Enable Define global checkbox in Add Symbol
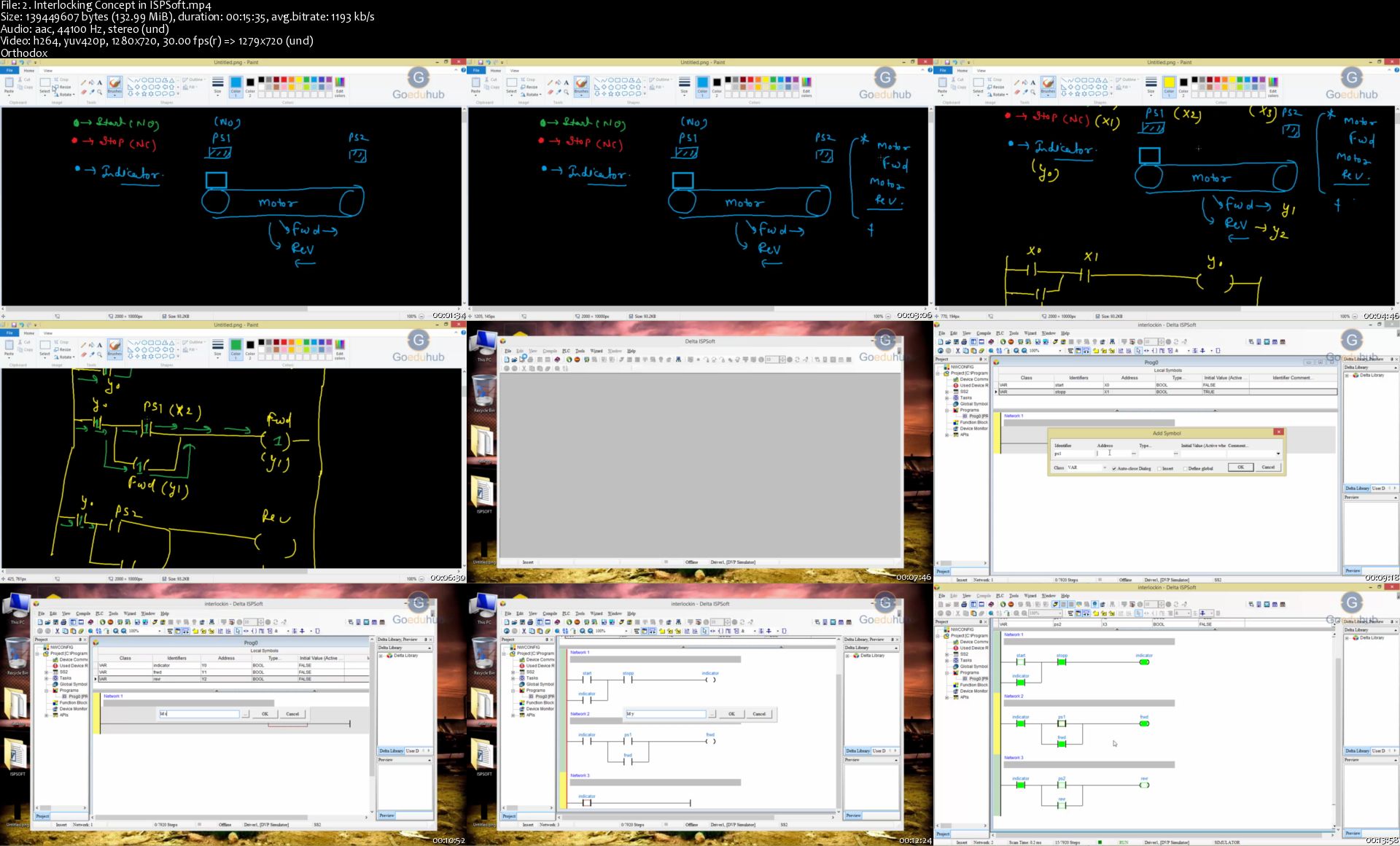This screenshot has height=846, width=1400. coord(1185,468)
